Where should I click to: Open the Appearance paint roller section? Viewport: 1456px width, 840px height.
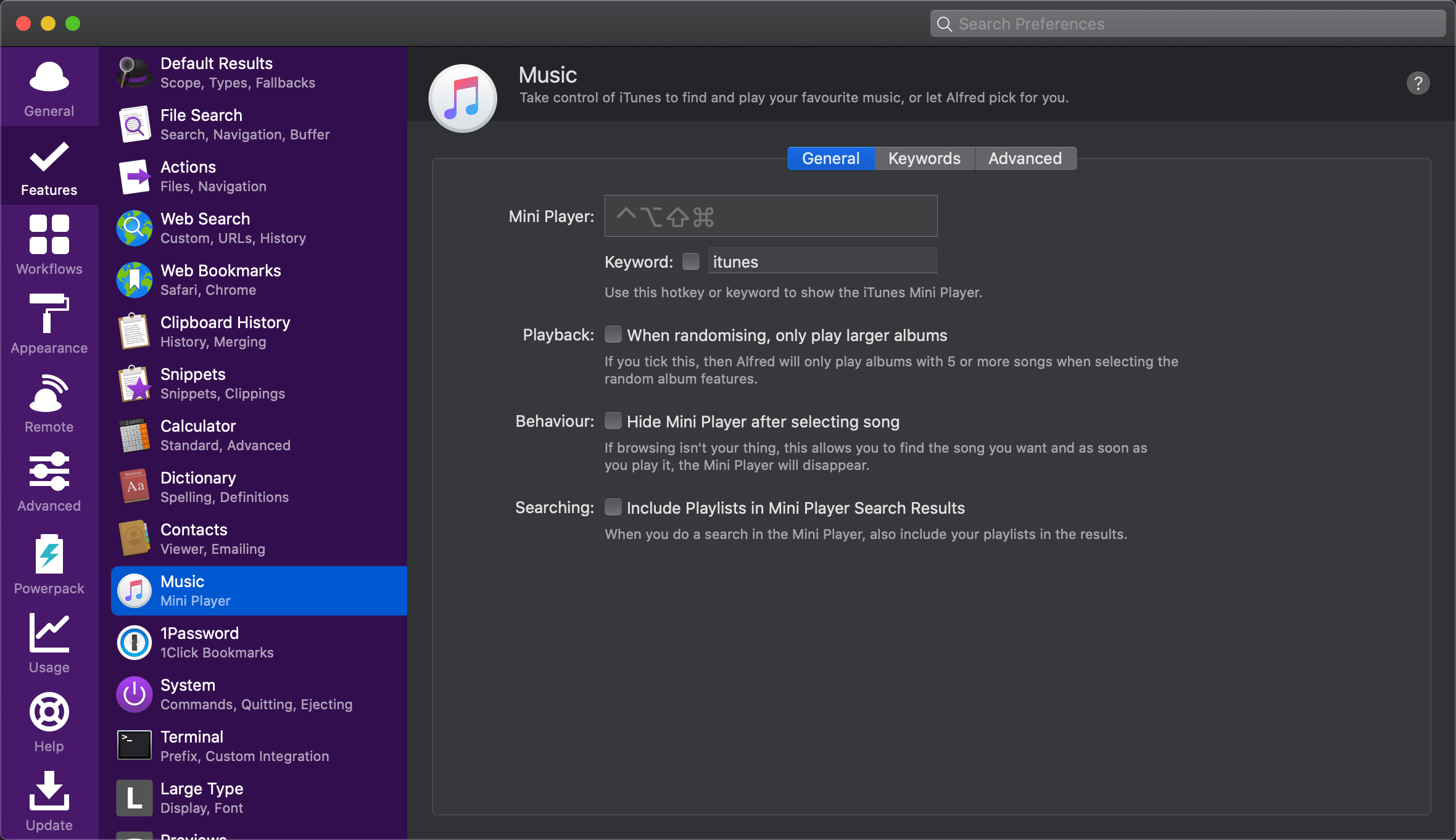tap(49, 324)
